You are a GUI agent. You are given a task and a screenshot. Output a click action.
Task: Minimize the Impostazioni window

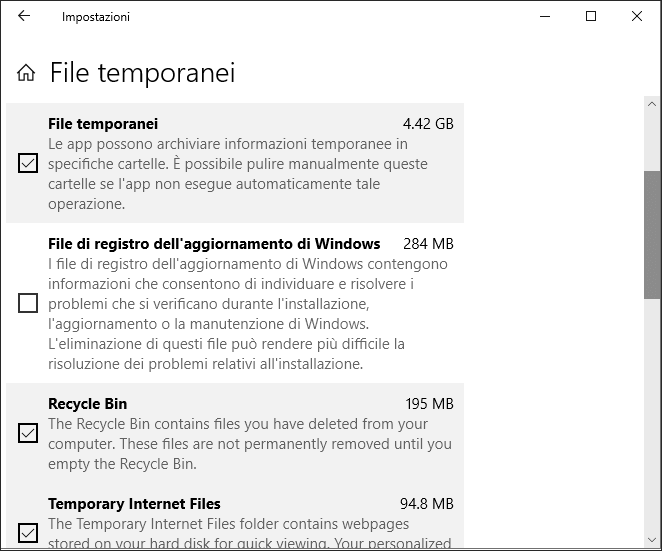pyautogui.click(x=545, y=16)
